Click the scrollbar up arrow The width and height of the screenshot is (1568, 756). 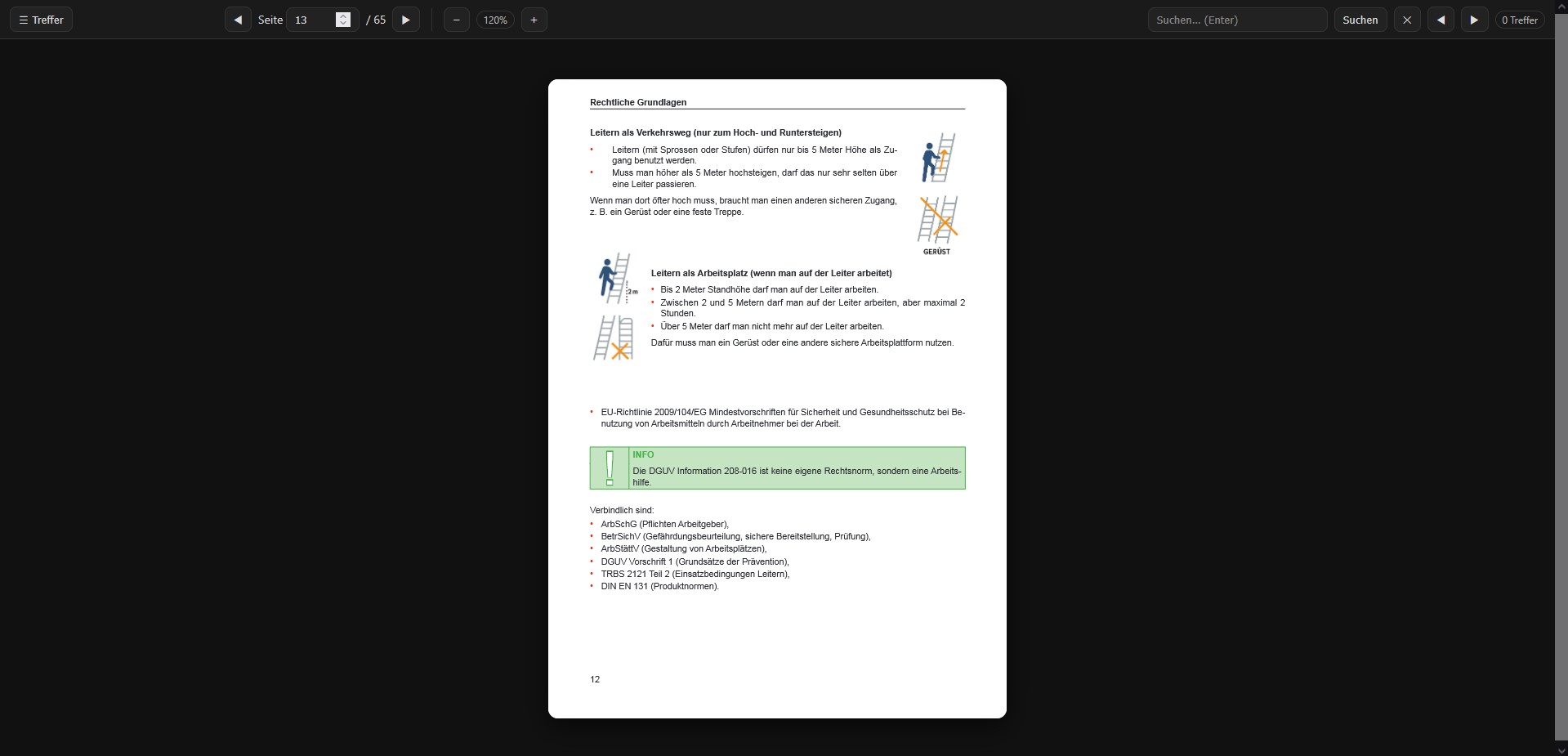[1561, 7]
